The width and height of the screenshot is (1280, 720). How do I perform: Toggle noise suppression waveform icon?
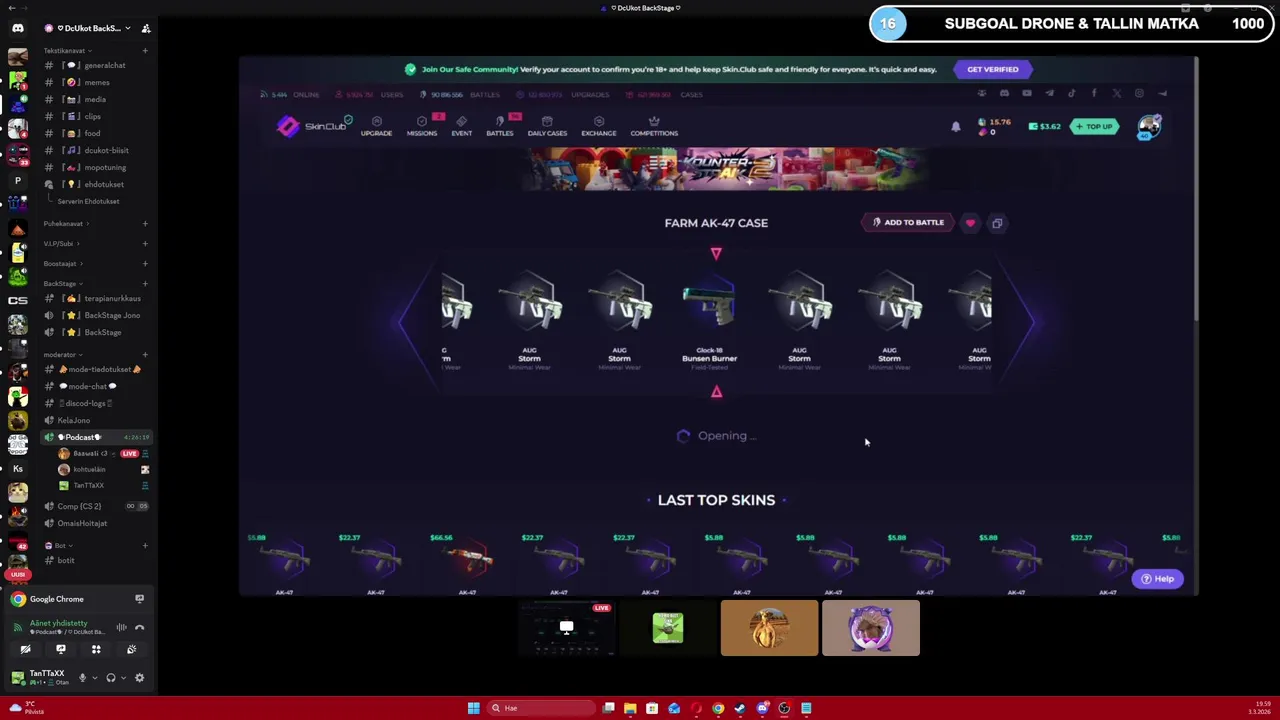coord(121,628)
